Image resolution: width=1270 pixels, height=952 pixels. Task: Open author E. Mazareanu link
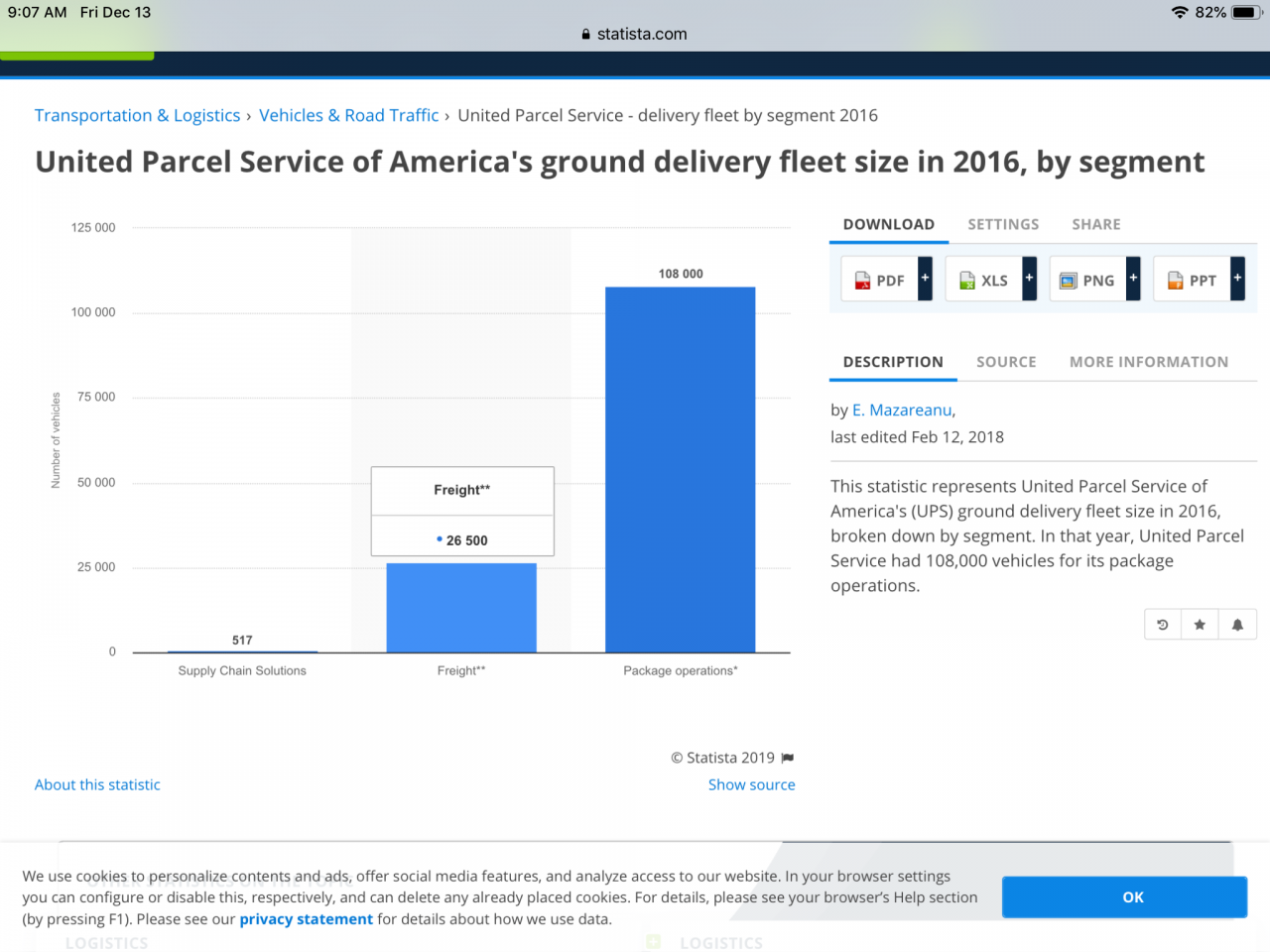point(902,410)
